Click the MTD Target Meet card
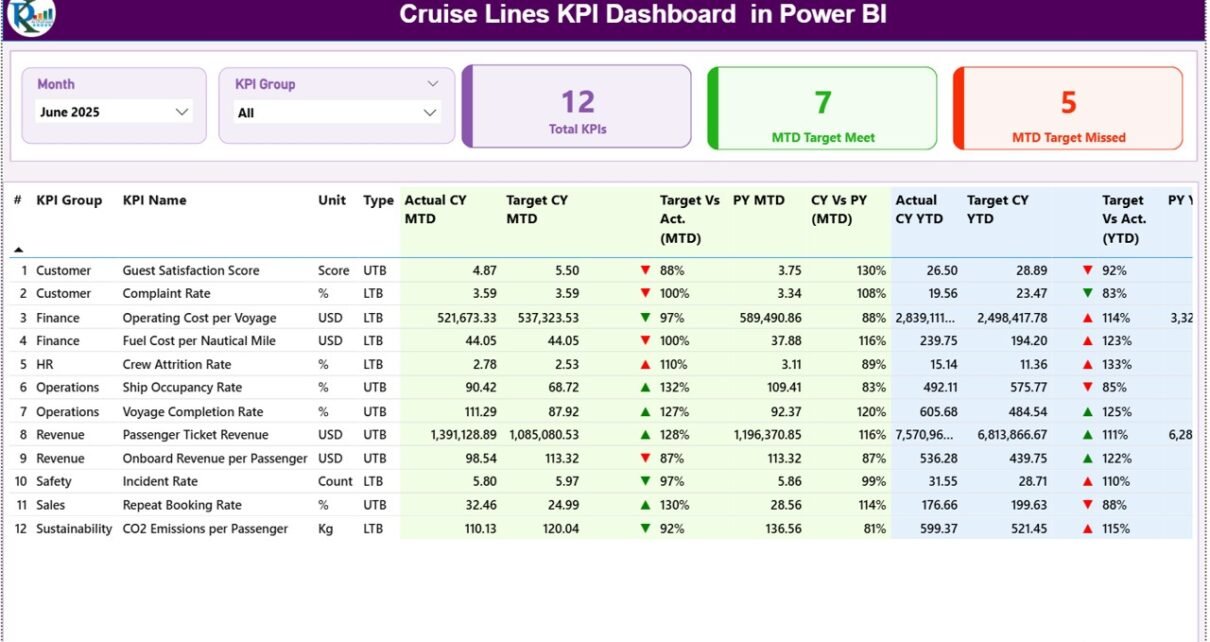1210x642 pixels. (x=822, y=108)
